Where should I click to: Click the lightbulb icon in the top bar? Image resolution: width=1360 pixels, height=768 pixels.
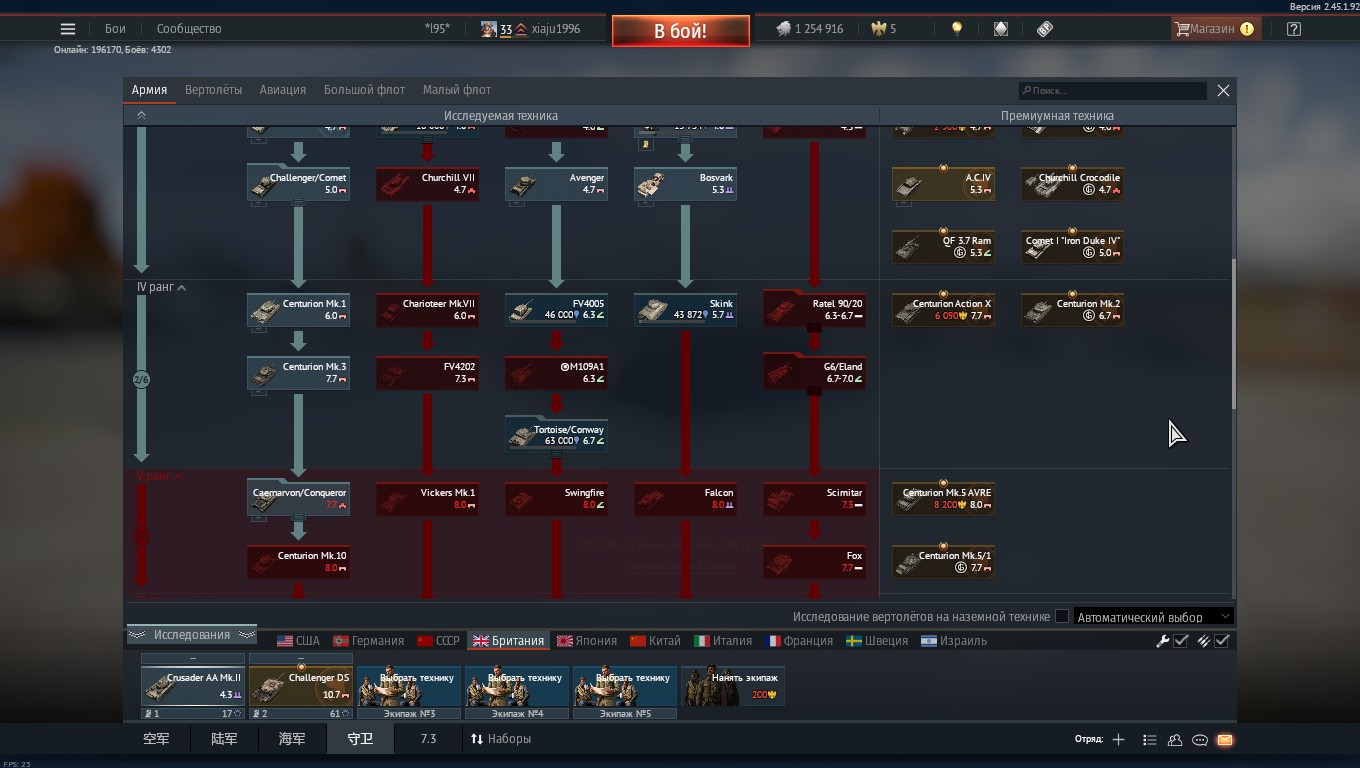pyautogui.click(x=957, y=29)
